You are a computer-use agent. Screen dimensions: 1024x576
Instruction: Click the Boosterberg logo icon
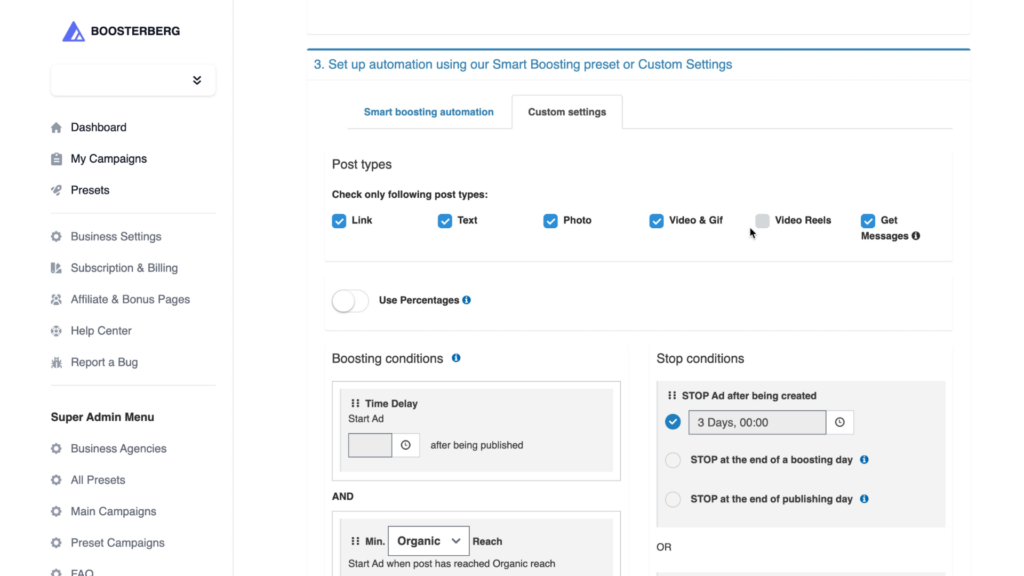[x=73, y=31]
